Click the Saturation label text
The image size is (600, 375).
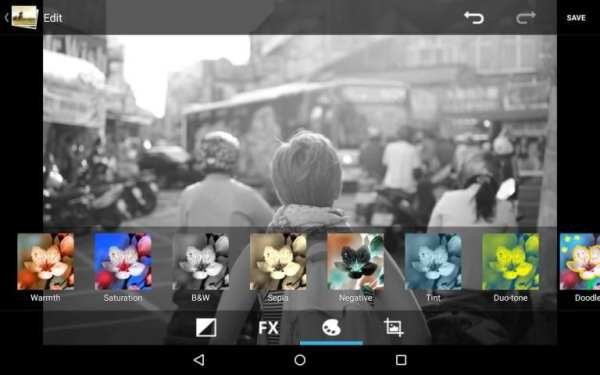pyautogui.click(x=123, y=298)
